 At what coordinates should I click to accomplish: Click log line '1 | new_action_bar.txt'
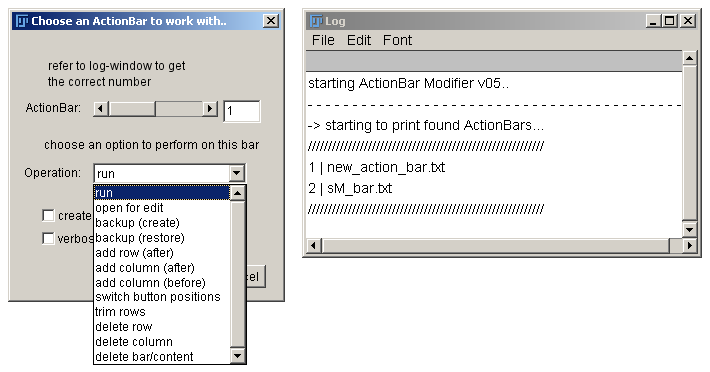point(377,167)
